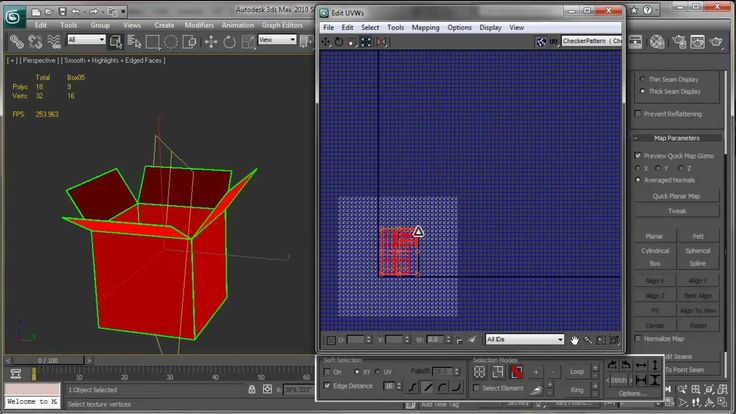Viewport: 736px width, 414px height.
Task: Select the Move tool in Edit UVWs toolbar
Action: [x=326, y=42]
